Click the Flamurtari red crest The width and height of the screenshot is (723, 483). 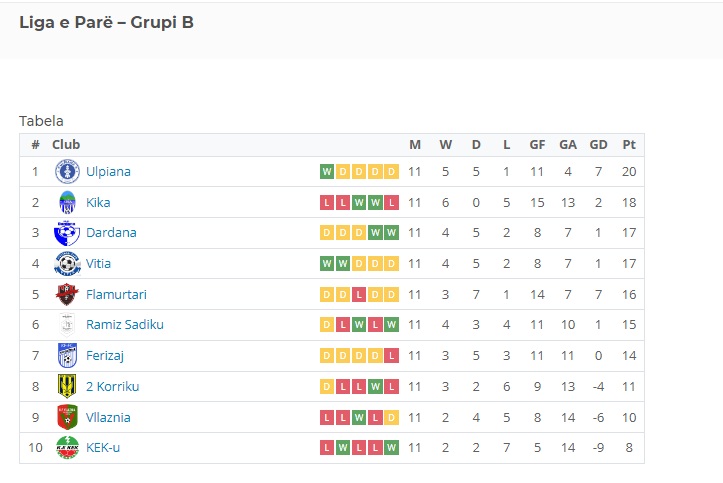pos(67,295)
